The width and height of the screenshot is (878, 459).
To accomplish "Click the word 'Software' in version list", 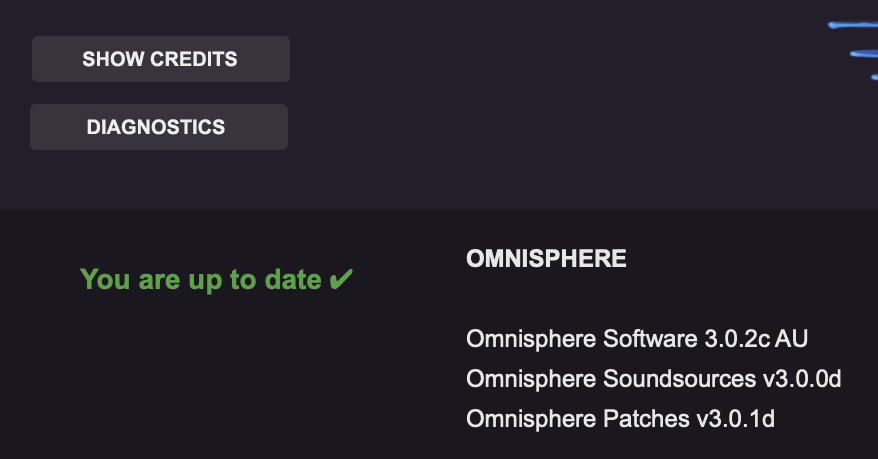I will (650, 339).
